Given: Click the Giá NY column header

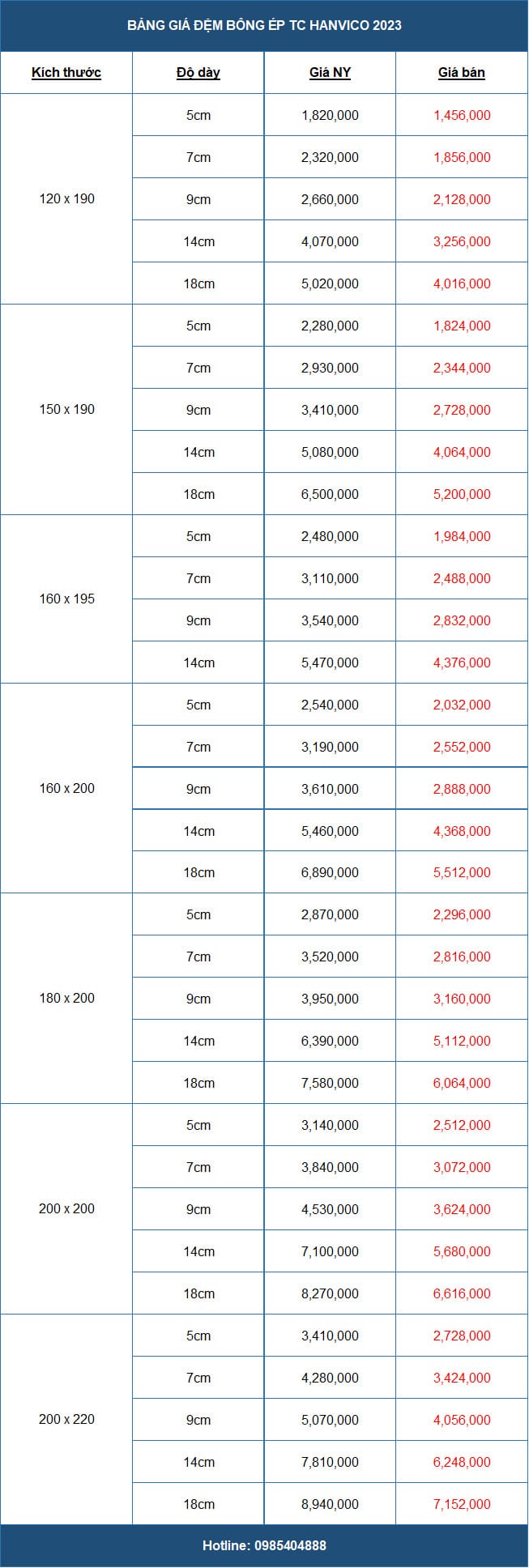Looking at the screenshot, I should pyautogui.click(x=330, y=73).
